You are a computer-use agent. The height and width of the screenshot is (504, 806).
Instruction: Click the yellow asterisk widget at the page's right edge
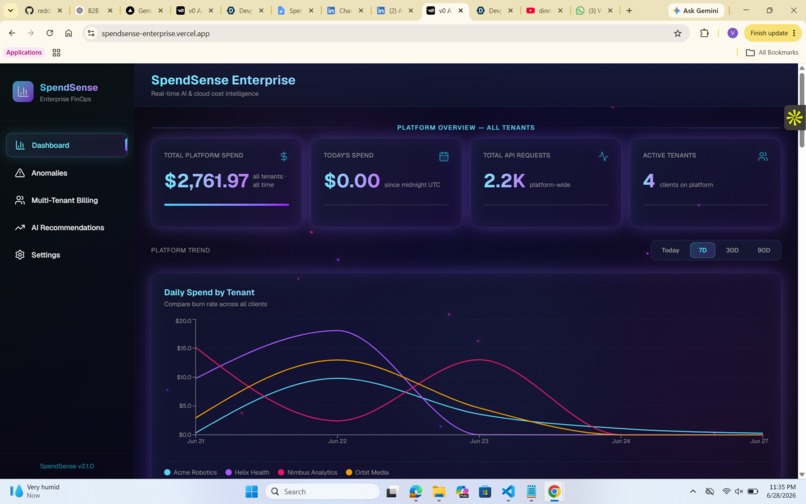click(x=794, y=117)
